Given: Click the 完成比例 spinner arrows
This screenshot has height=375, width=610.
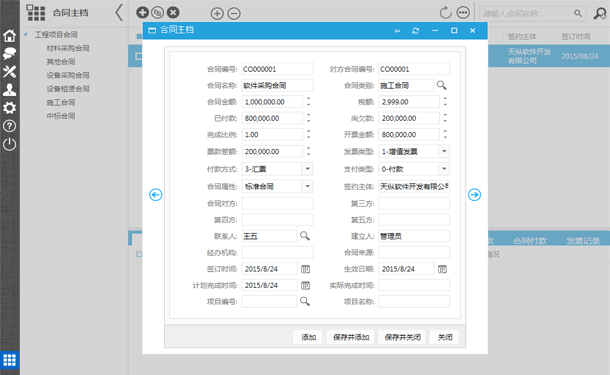Looking at the screenshot, I should tap(309, 134).
